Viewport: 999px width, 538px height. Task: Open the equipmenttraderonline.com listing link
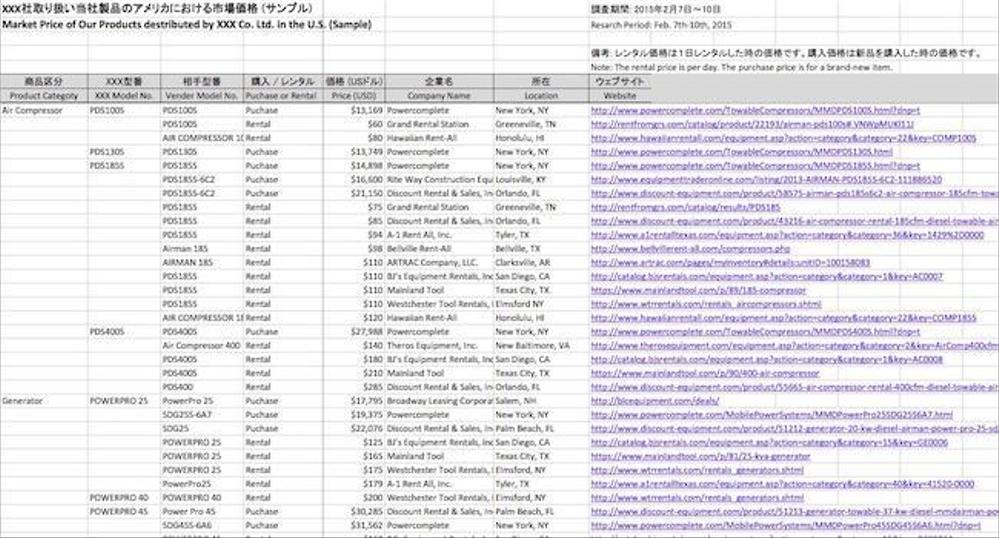[x=766, y=180]
